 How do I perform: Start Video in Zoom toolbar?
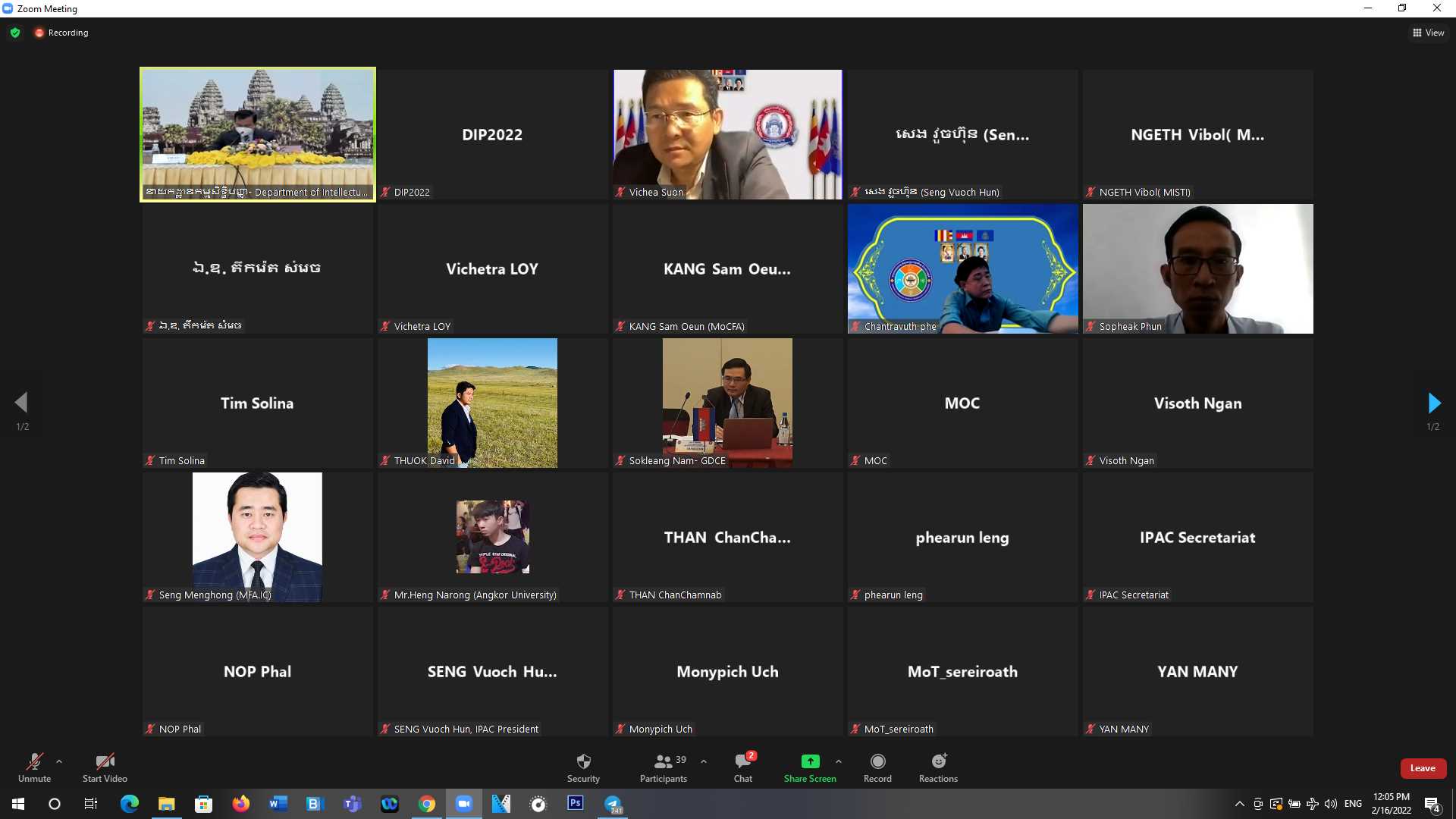click(x=105, y=767)
